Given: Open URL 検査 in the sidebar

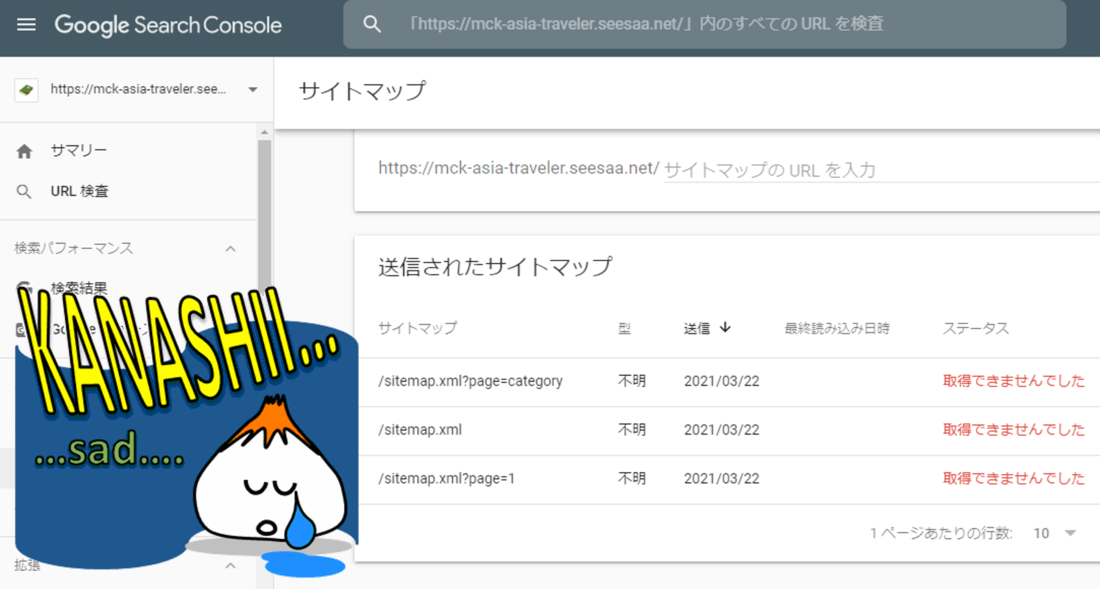Looking at the screenshot, I should (79, 191).
